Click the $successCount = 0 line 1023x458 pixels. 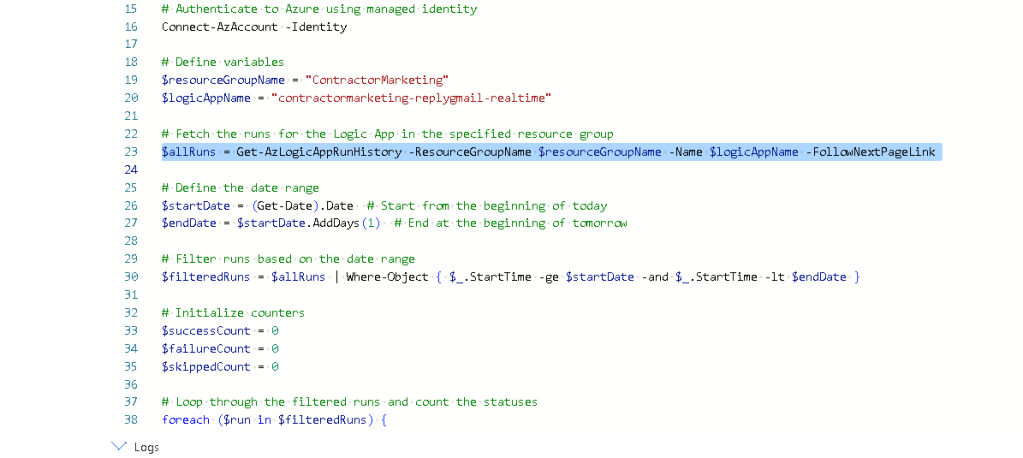point(221,331)
